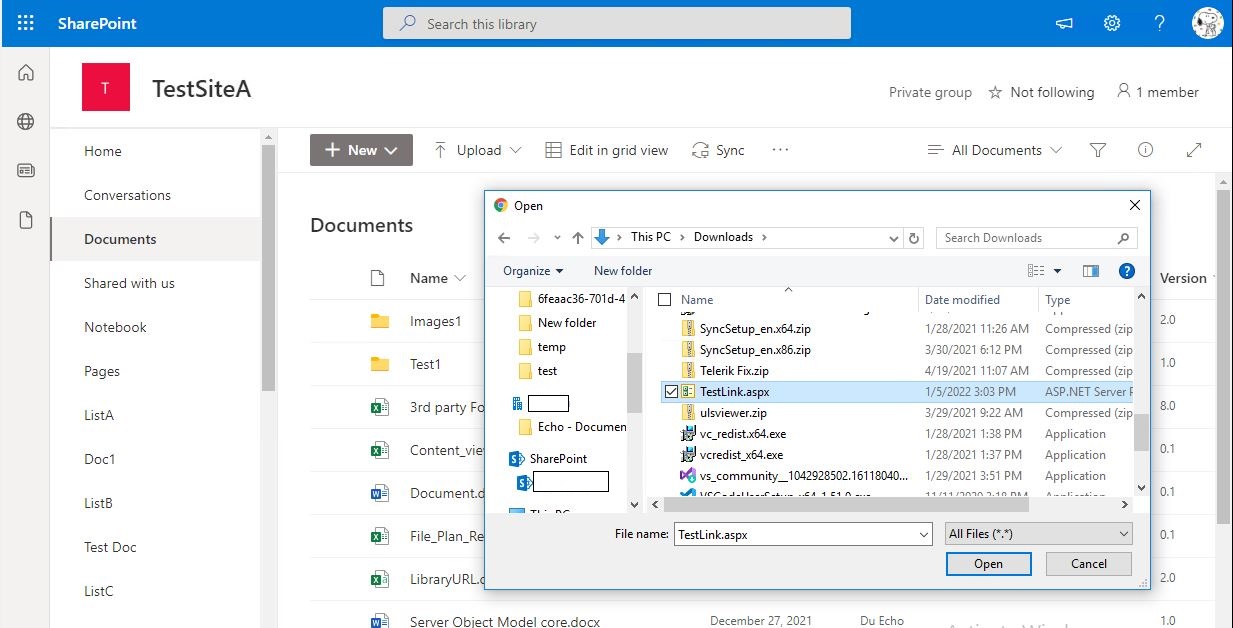Open the SharePoint app launcher waffle

[26, 23]
